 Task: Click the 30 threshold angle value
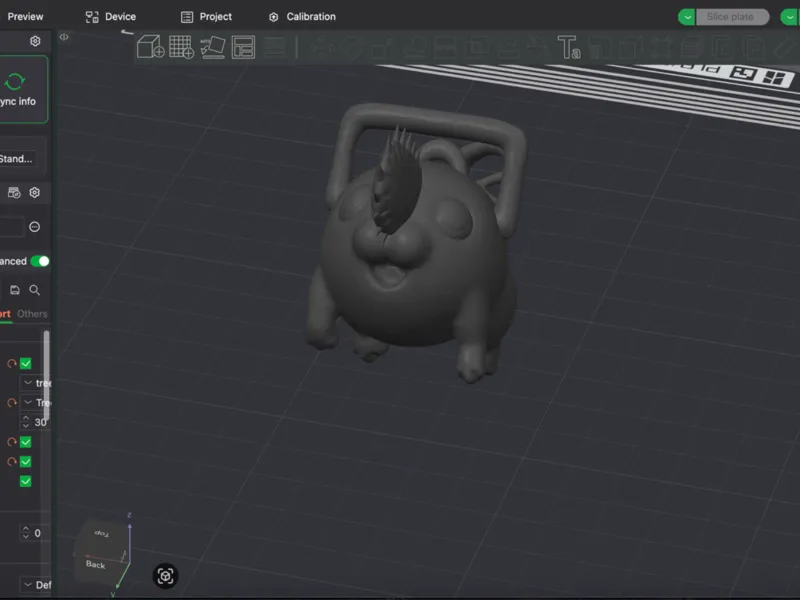(x=40, y=422)
